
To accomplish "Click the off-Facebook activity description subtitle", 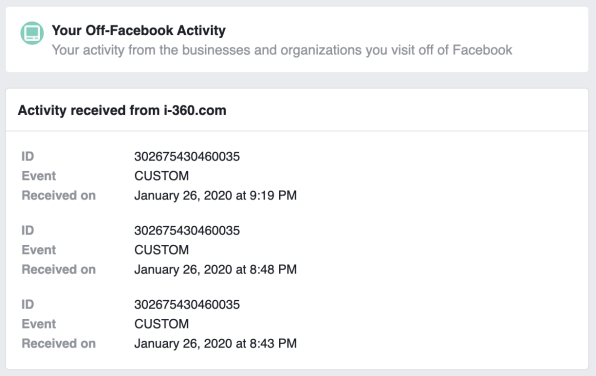I will pyautogui.click(x=282, y=50).
